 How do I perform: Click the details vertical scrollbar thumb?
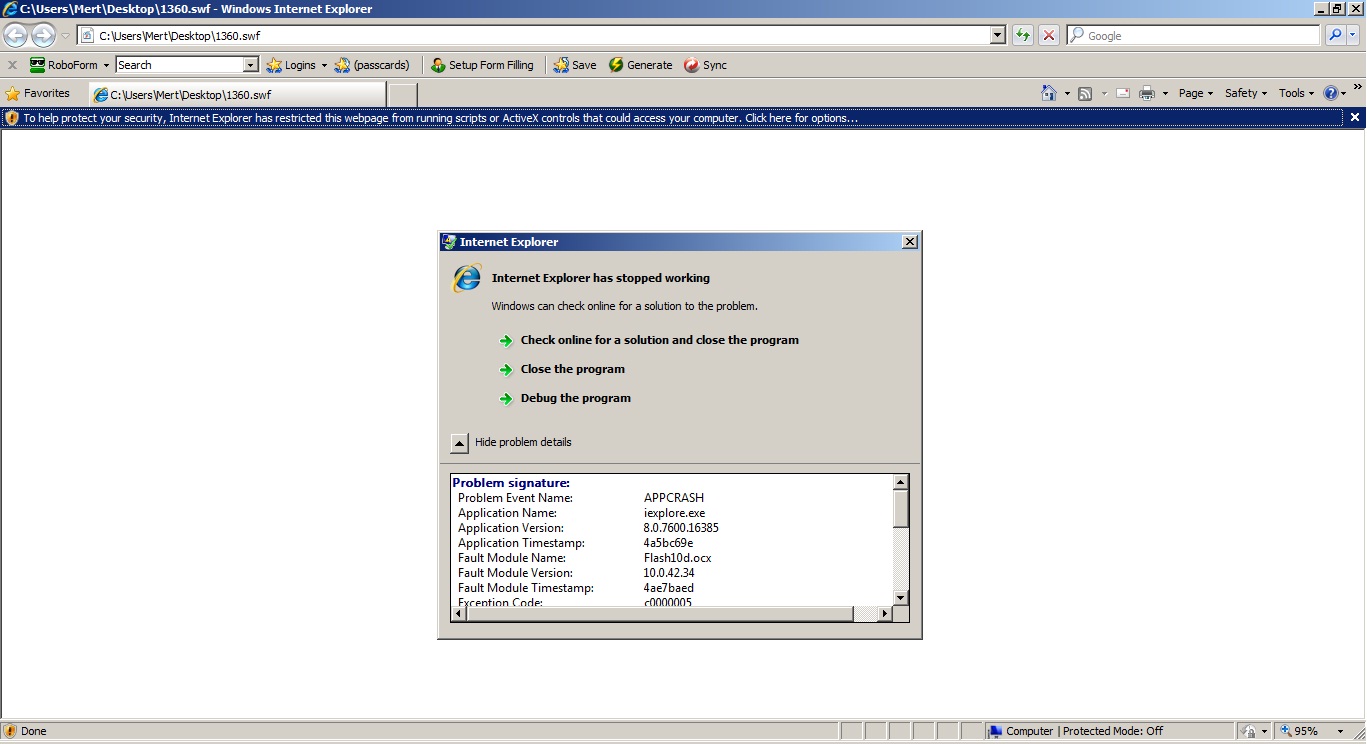coord(901,509)
